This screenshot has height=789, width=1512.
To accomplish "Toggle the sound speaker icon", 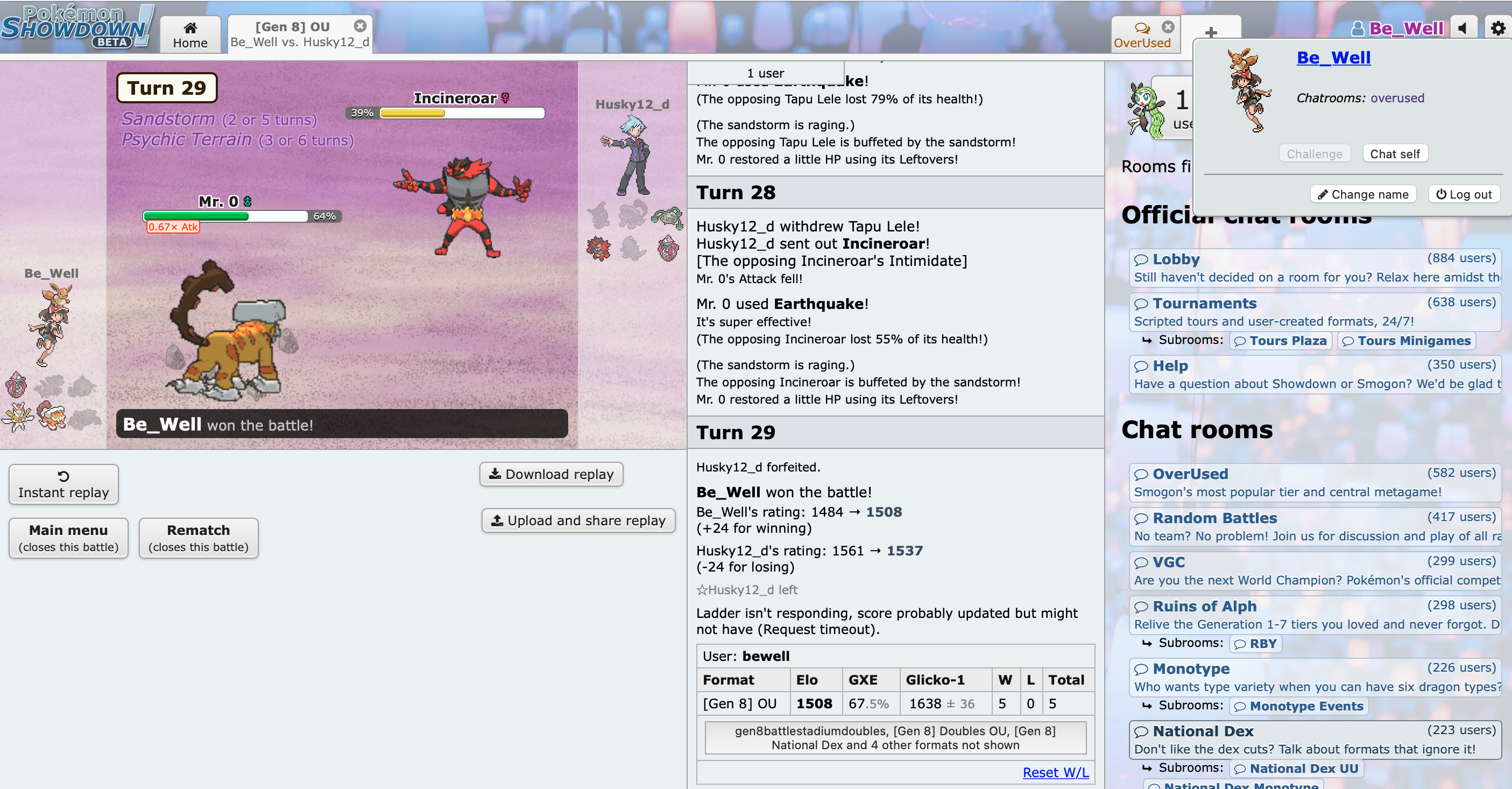I will tap(1463, 27).
